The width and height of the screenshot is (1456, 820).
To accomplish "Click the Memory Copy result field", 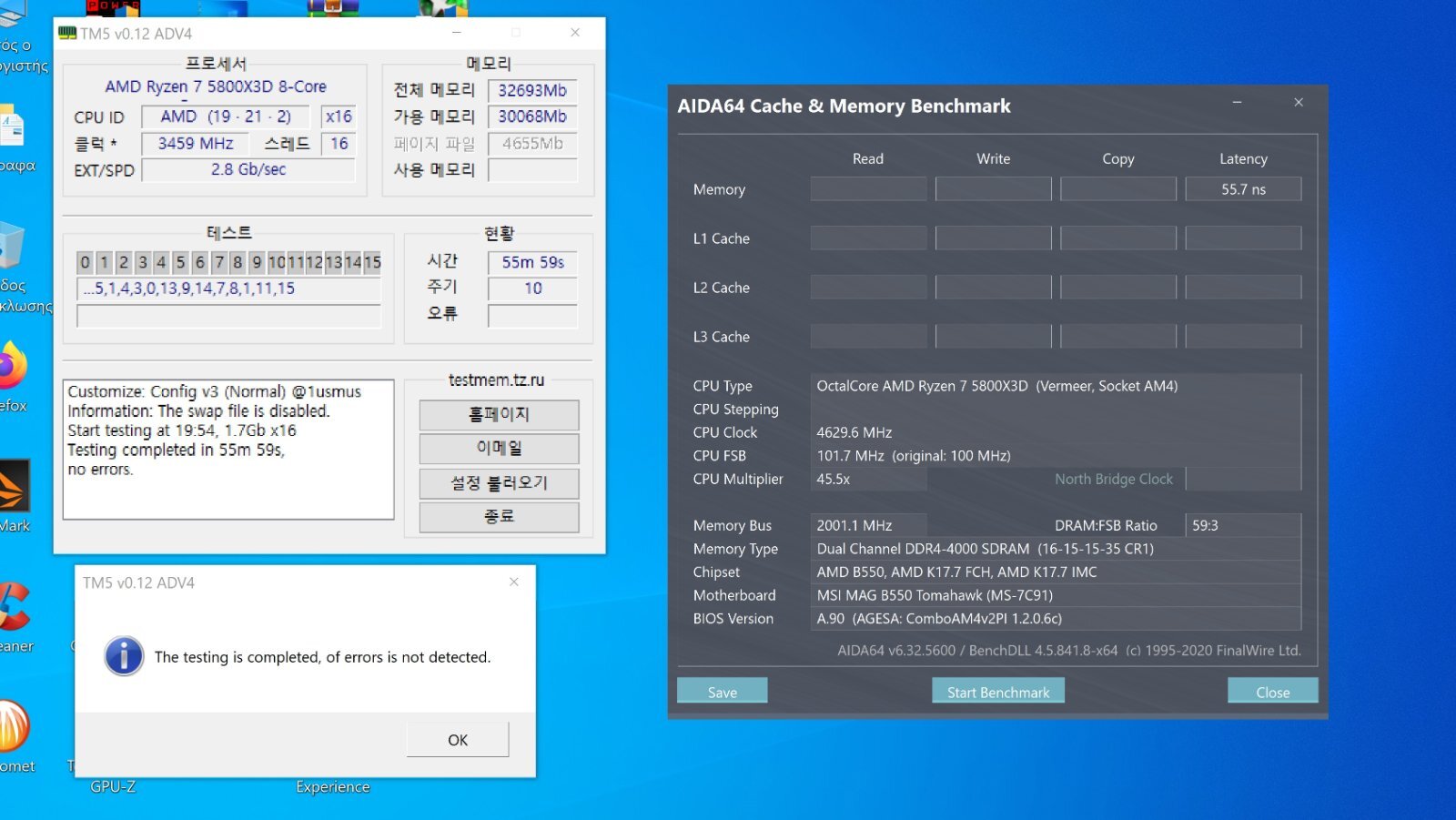I will 1118,189.
